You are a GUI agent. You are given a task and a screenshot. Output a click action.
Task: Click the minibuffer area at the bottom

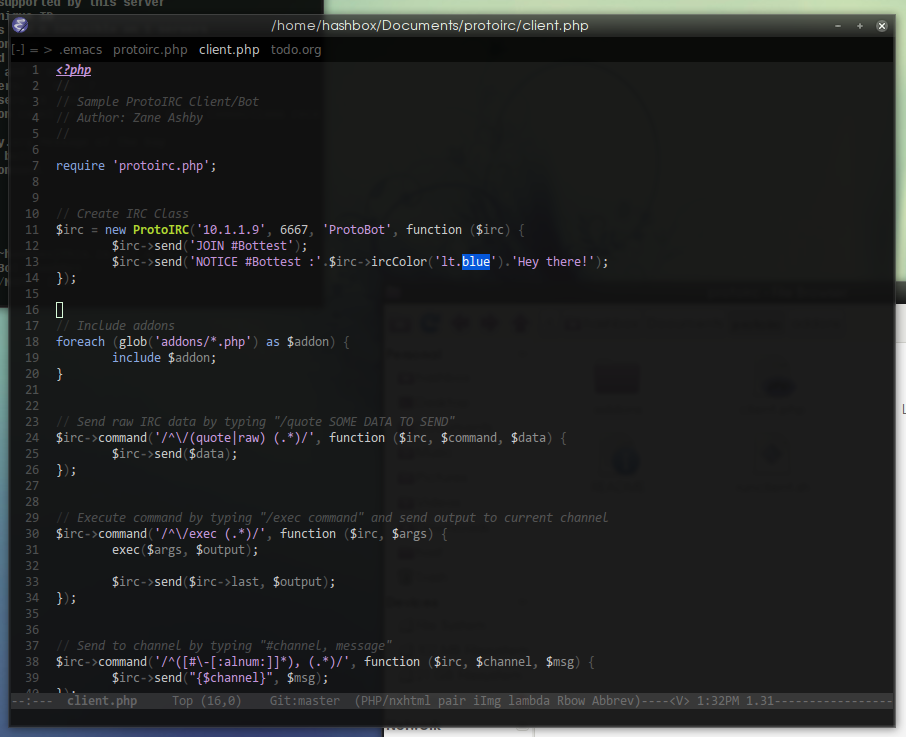point(452,717)
